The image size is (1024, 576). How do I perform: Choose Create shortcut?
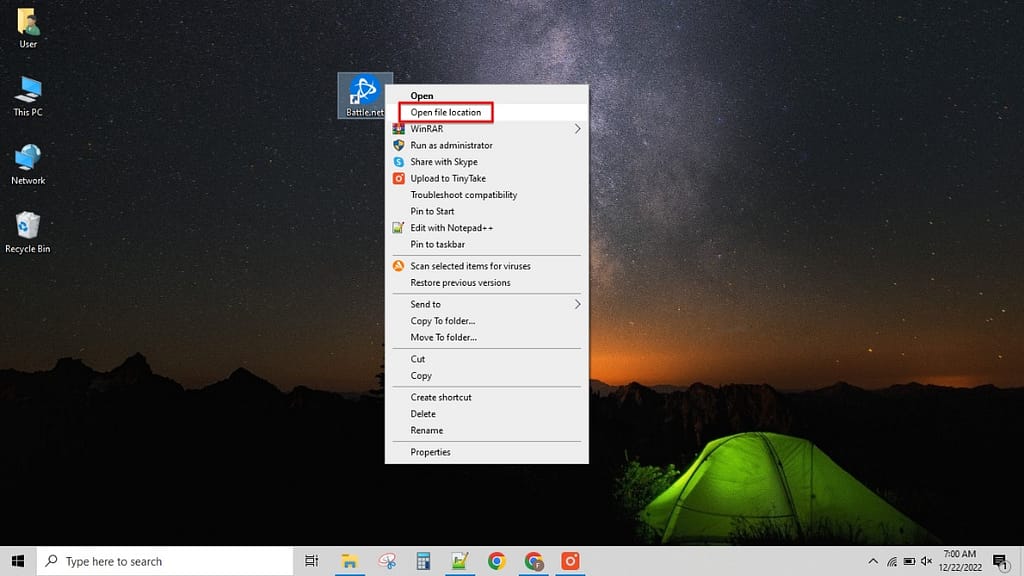click(487, 397)
